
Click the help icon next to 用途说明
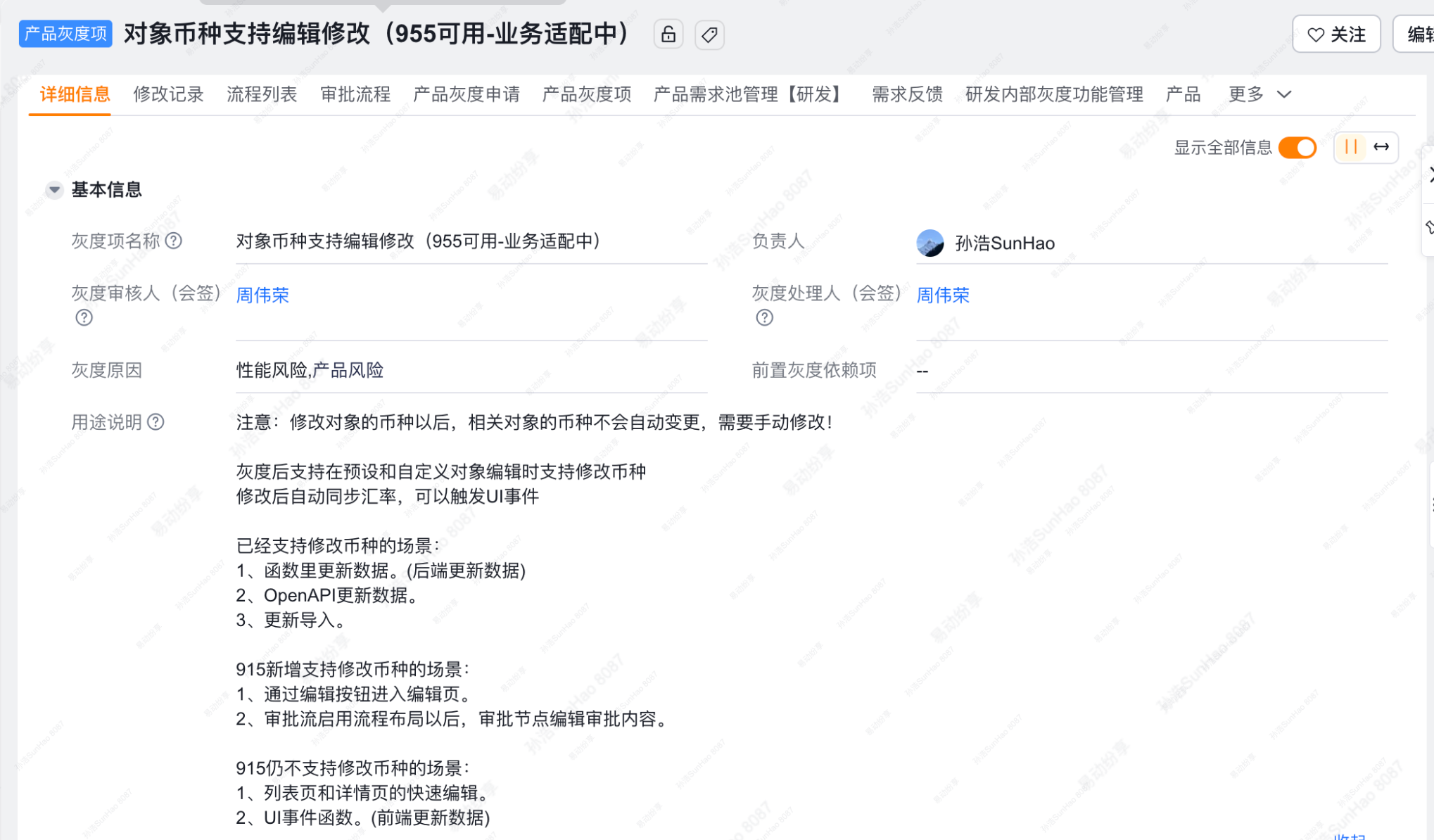coord(156,422)
